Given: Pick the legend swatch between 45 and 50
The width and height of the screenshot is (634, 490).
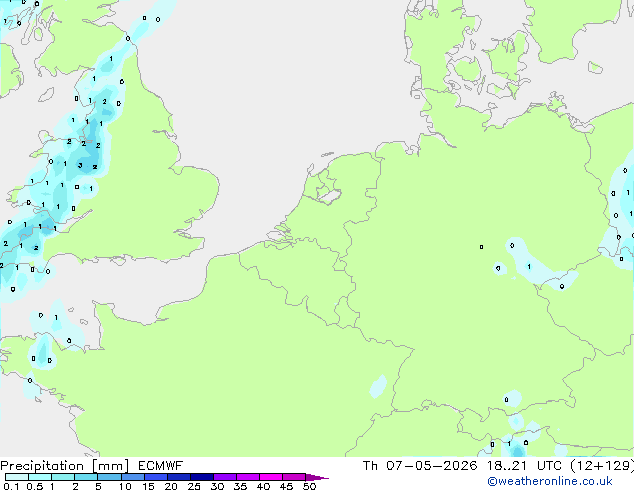Looking at the screenshot, I should (294, 477).
